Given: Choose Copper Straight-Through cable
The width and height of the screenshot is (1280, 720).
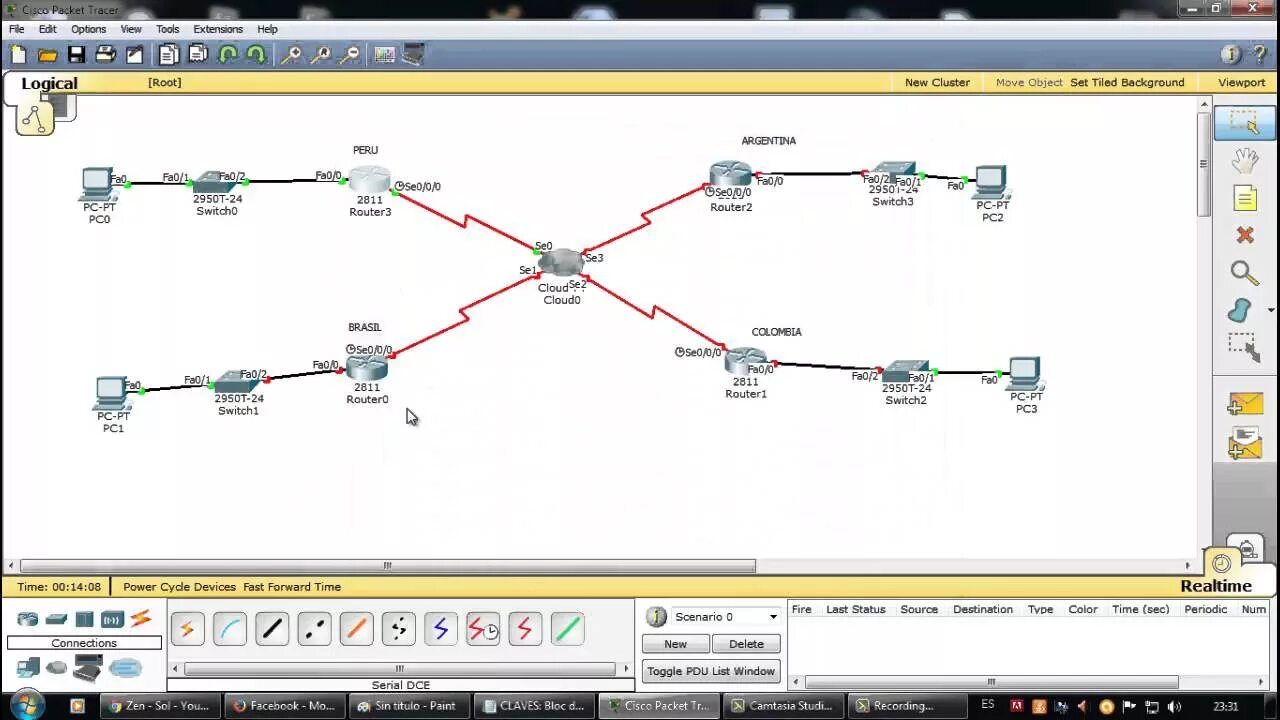Looking at the screenshot, I should coord(272,629).
